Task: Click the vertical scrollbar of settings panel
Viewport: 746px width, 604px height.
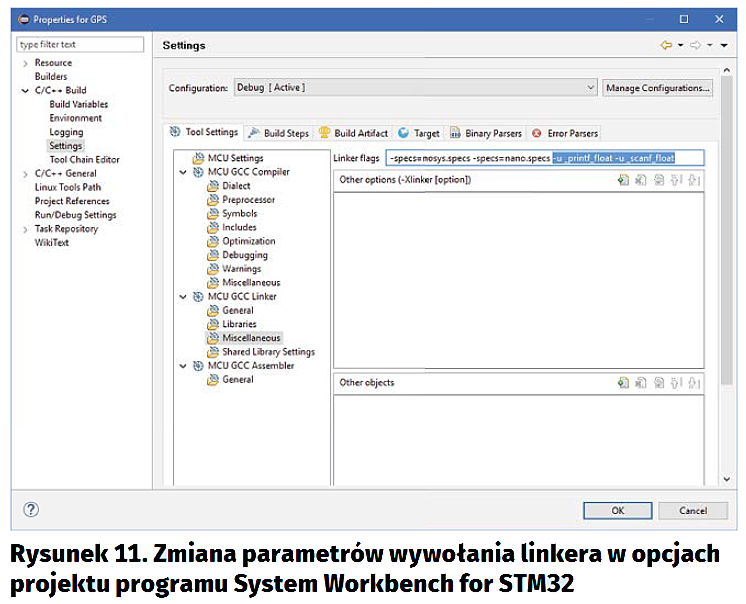Action: coord(726,250)
